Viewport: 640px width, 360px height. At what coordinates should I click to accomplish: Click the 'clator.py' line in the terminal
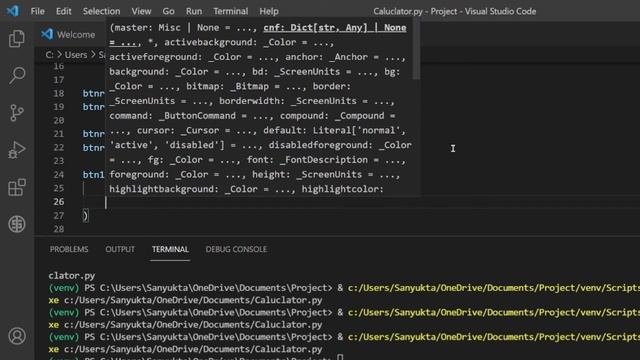click(x=72, y=276)
